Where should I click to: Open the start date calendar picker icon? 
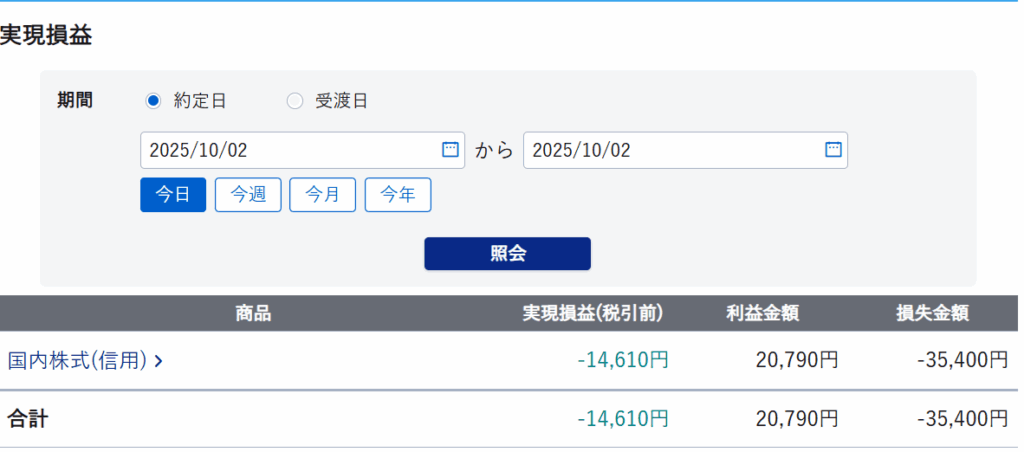click(x=450, y=150)
